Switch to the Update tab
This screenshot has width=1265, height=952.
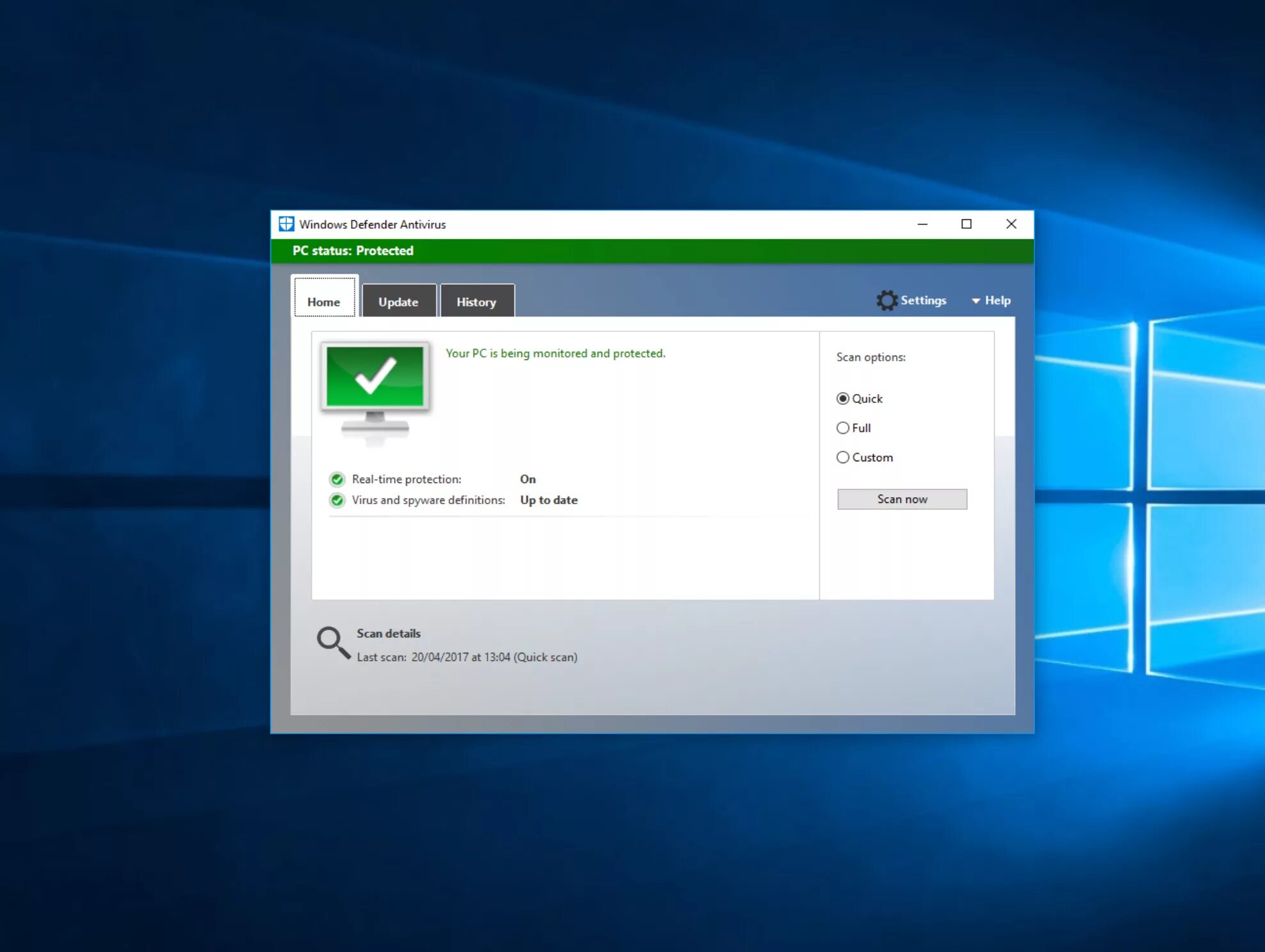(x=397, y=301)
